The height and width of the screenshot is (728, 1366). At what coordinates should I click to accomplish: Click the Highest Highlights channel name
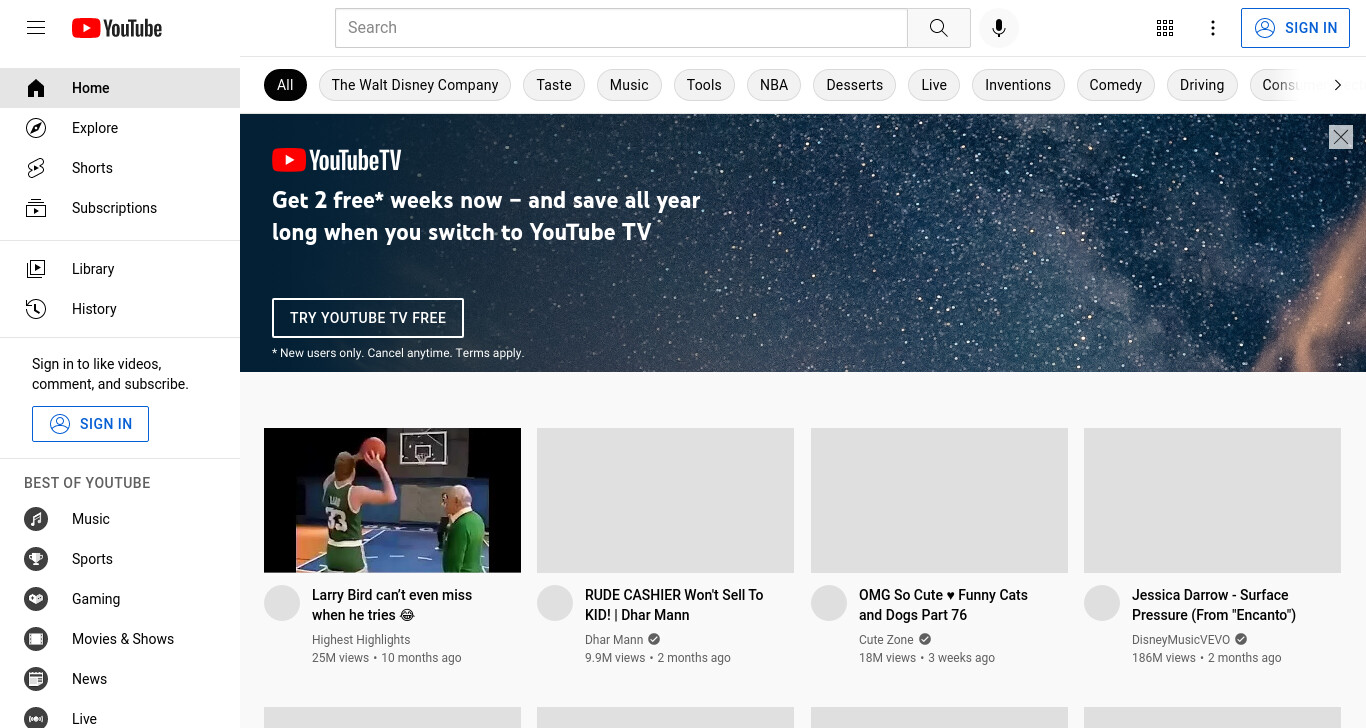(361, 640)
